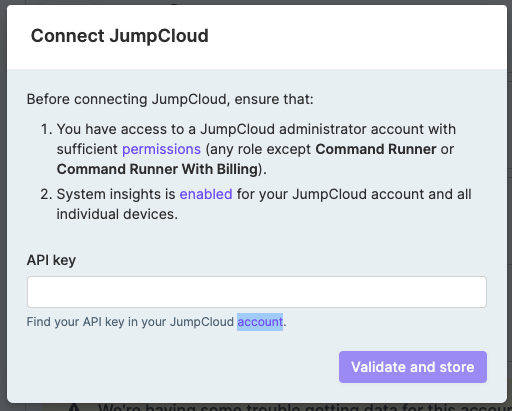This screenshot has width=512, height=411.
Task: Click the 'Before connecting JumpCloud' intro text
Action: pos(170,99)
